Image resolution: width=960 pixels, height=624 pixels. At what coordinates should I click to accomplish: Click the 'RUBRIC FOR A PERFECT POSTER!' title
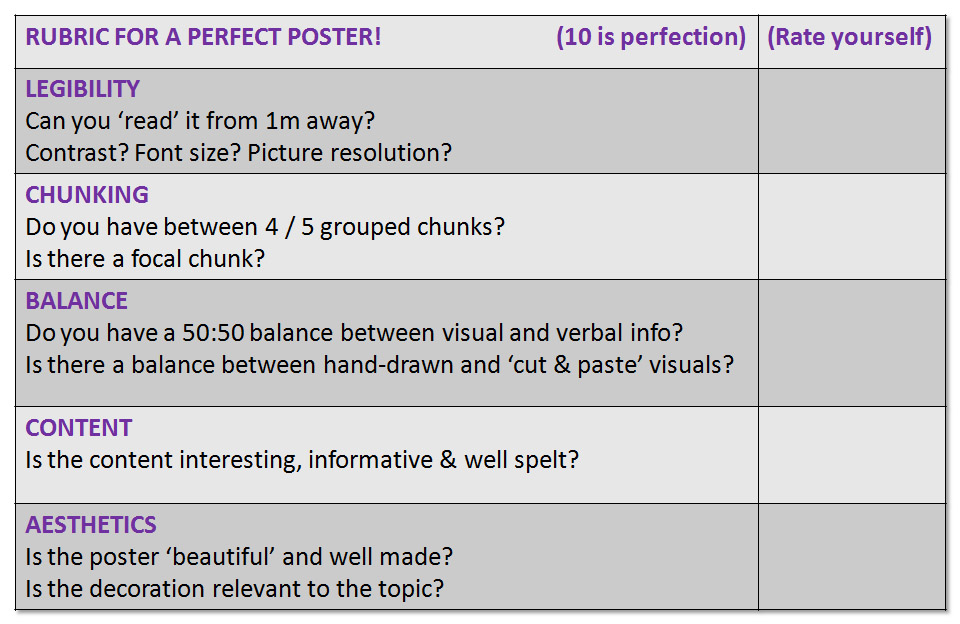(x=203, y=37)
